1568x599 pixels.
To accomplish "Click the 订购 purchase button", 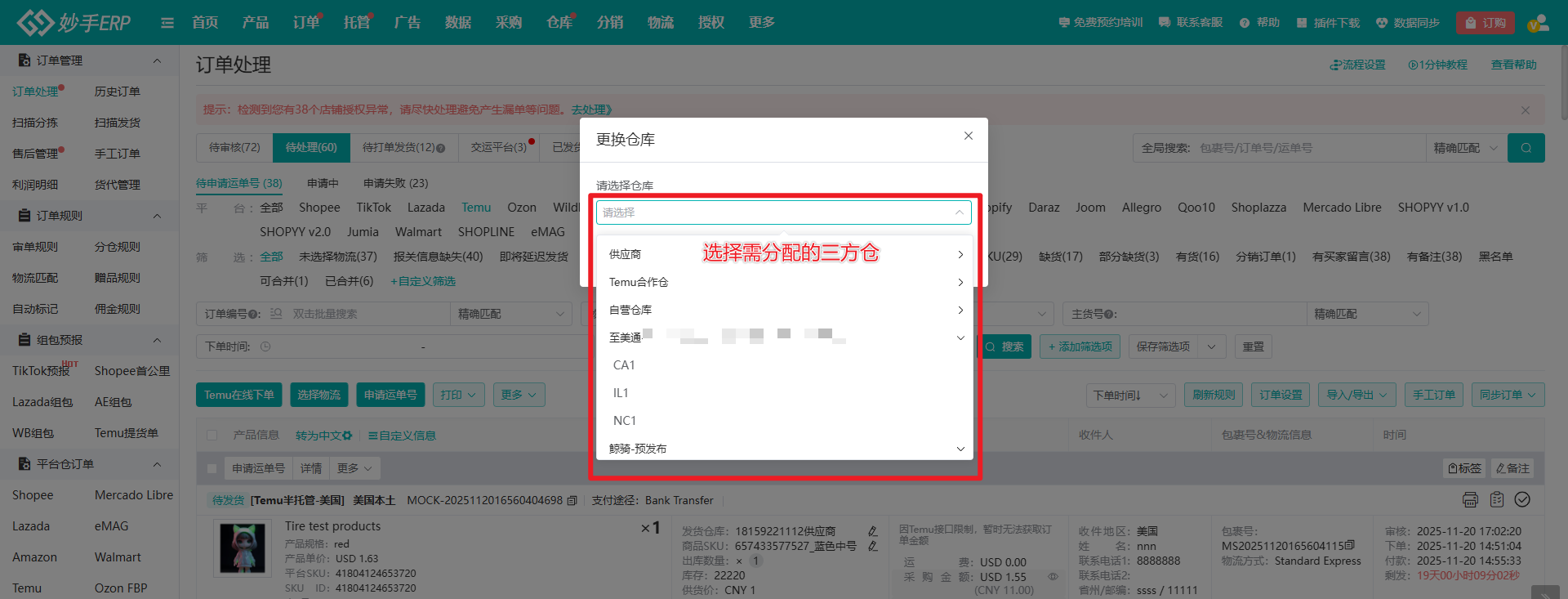I will point(1486,23).
